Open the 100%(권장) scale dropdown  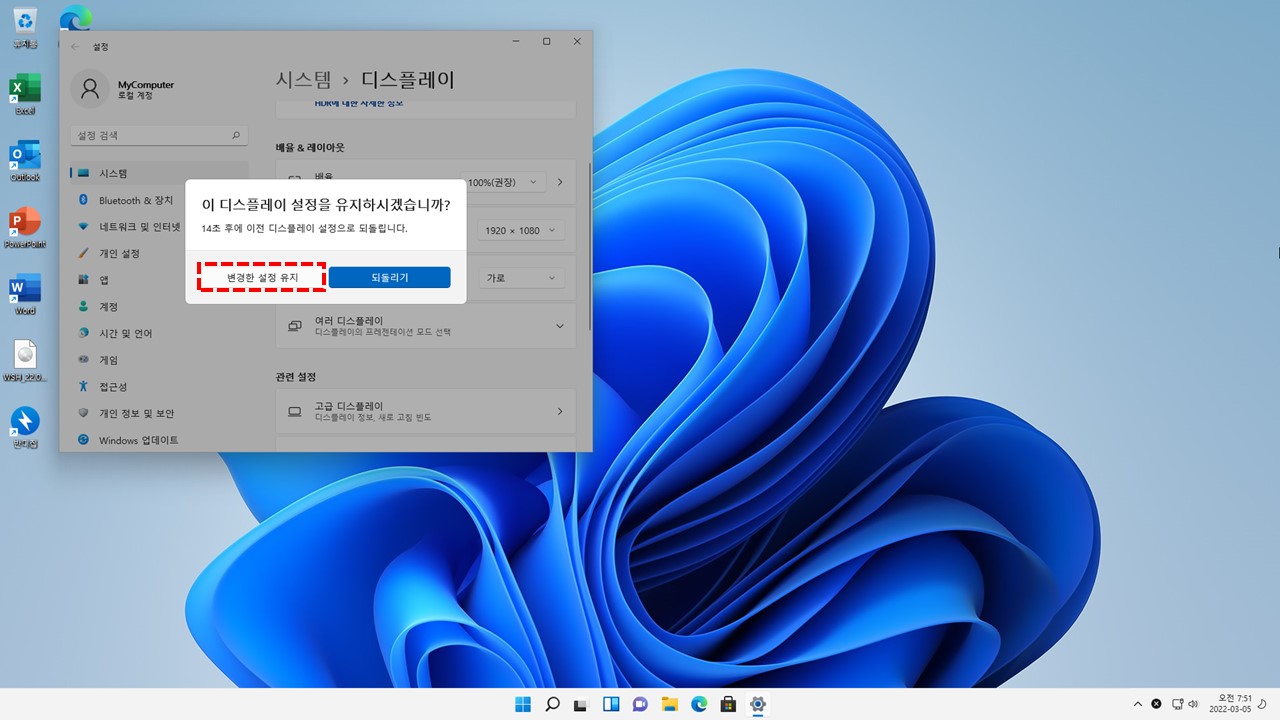pos(505,182)
